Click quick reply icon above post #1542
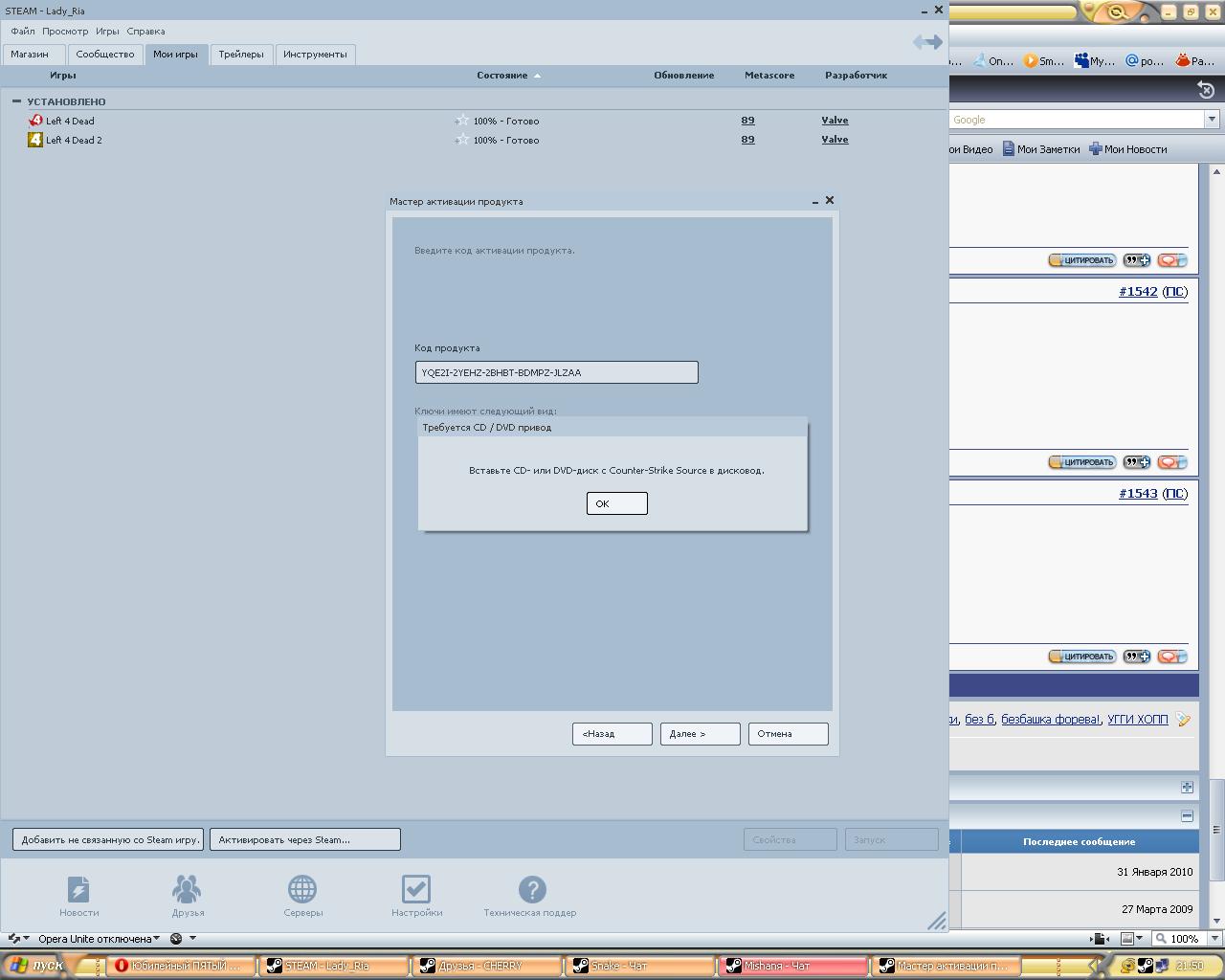This screenshot has width=1225, height=980. click(1172, 260)
